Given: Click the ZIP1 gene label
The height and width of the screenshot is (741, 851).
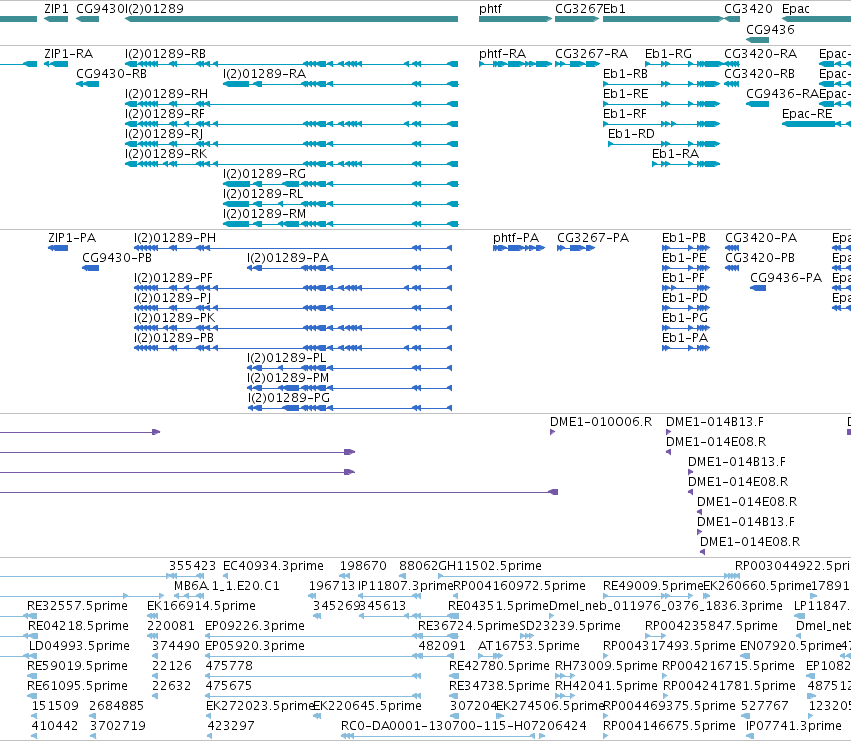Looking at the screenshot, I should pos(56,9).
